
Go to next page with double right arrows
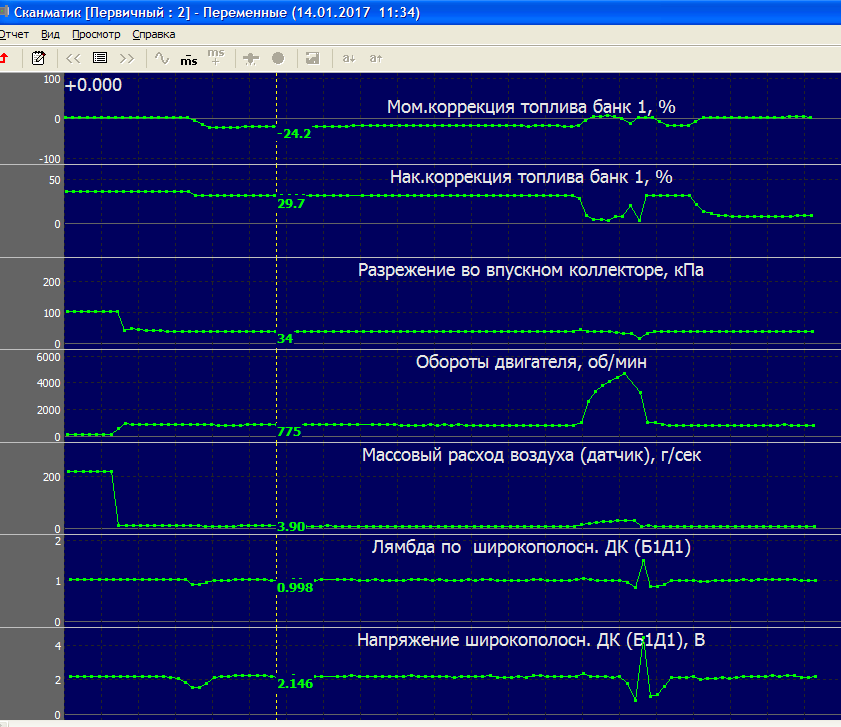127,58
